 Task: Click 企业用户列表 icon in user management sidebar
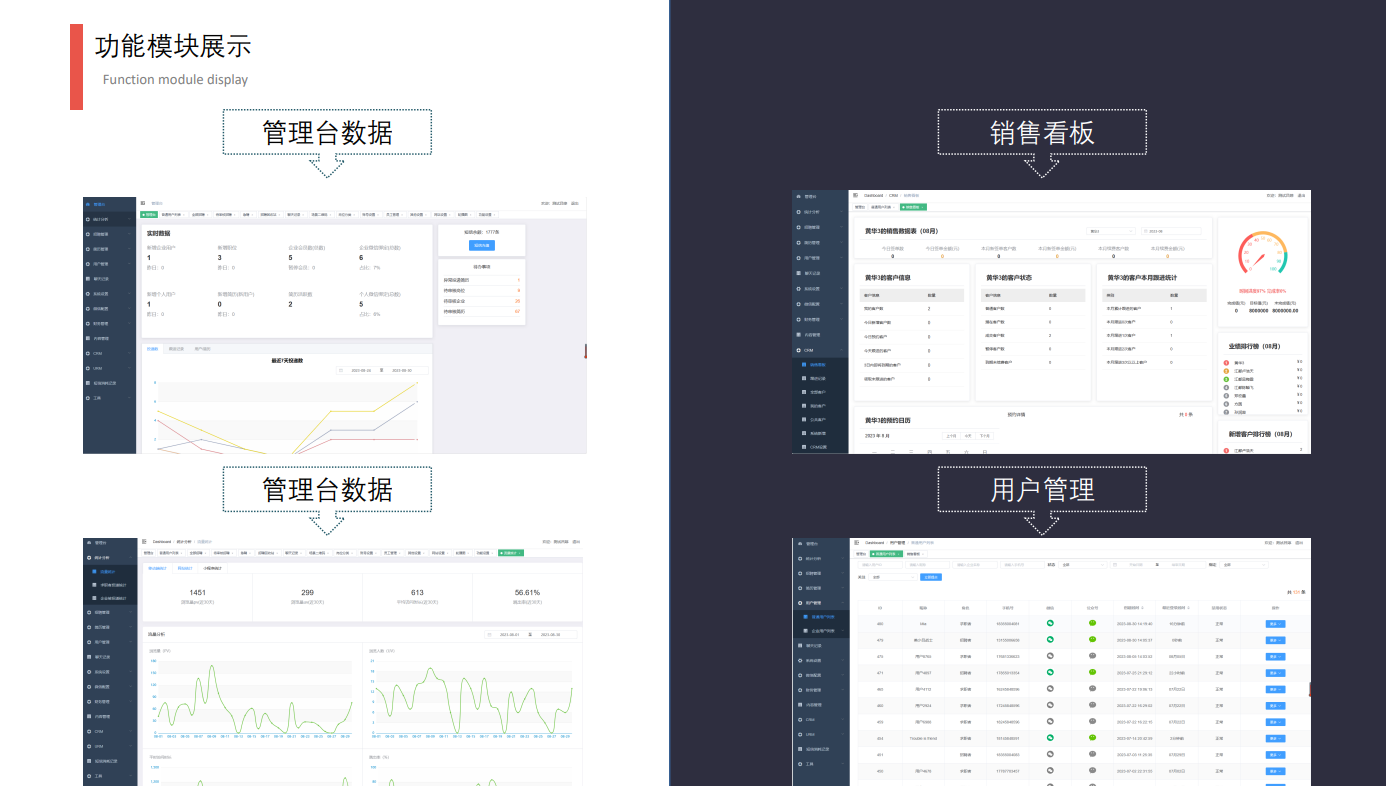click(x=805, y=631)
